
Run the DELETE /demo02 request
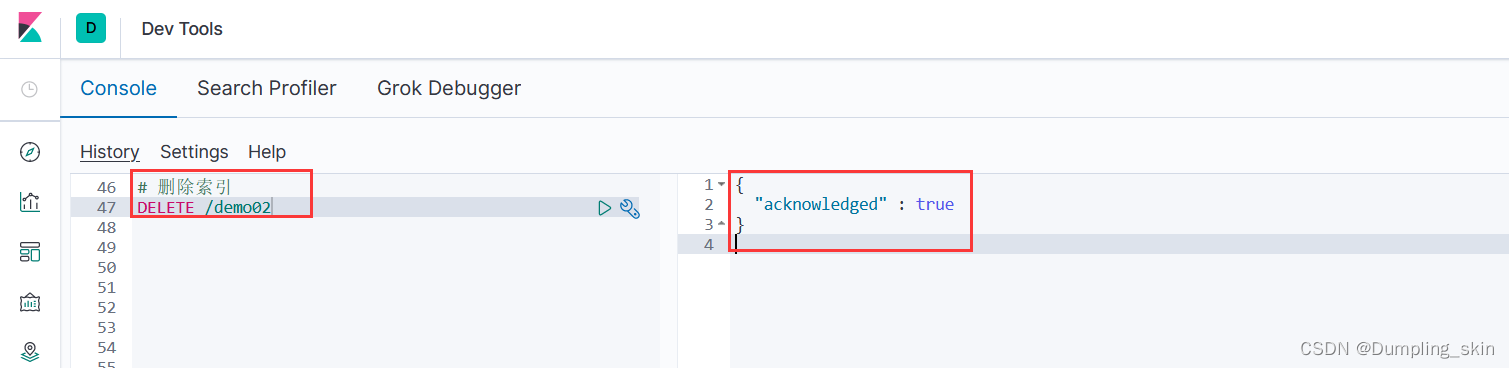604,208
